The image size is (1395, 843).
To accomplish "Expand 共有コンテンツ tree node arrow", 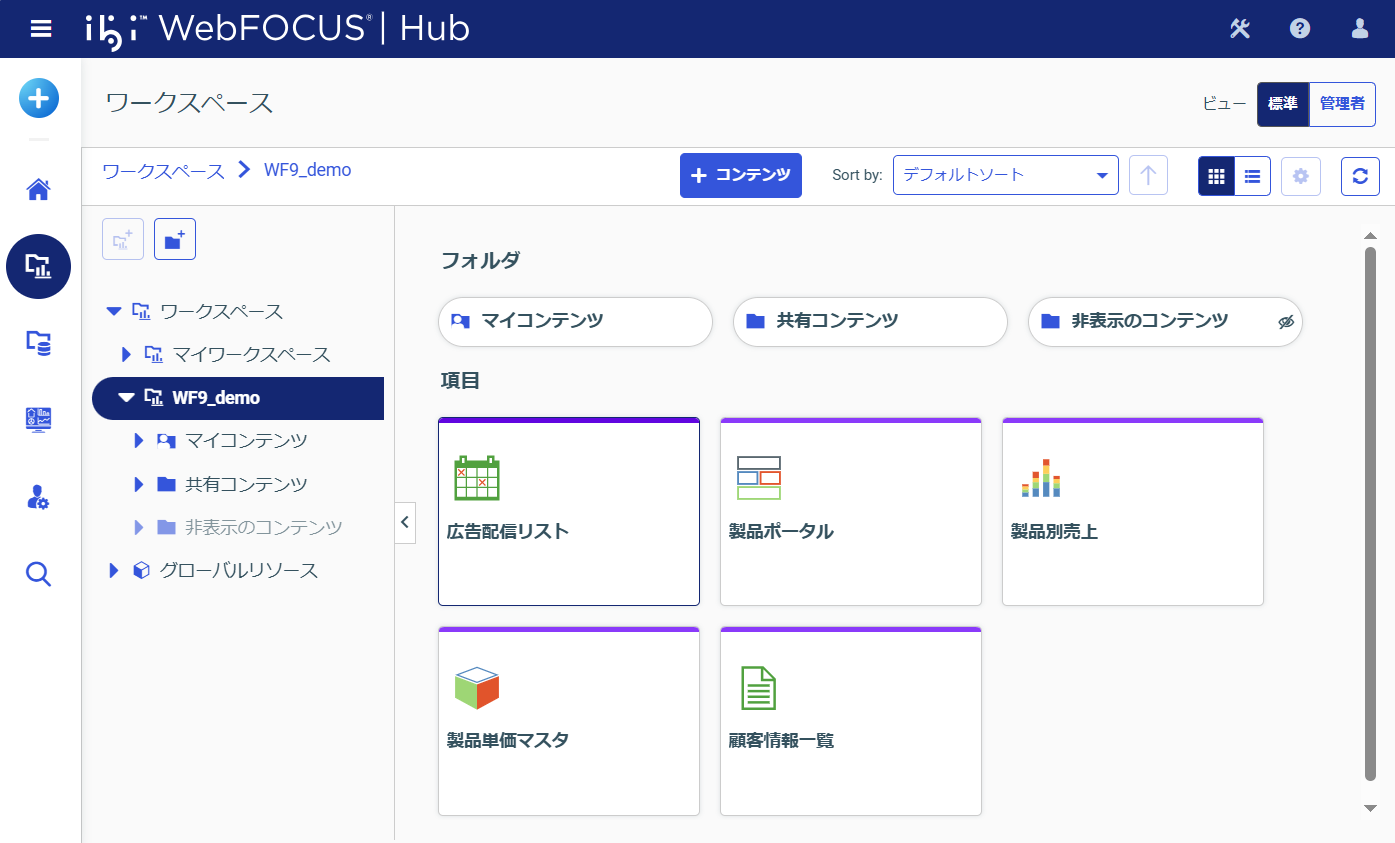I will coord(139,484).
